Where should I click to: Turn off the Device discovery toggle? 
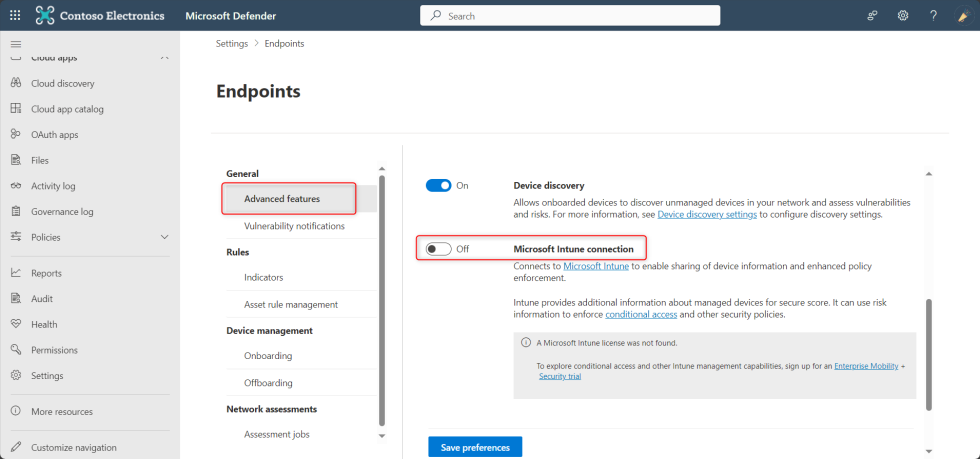(x=438, y=186)
